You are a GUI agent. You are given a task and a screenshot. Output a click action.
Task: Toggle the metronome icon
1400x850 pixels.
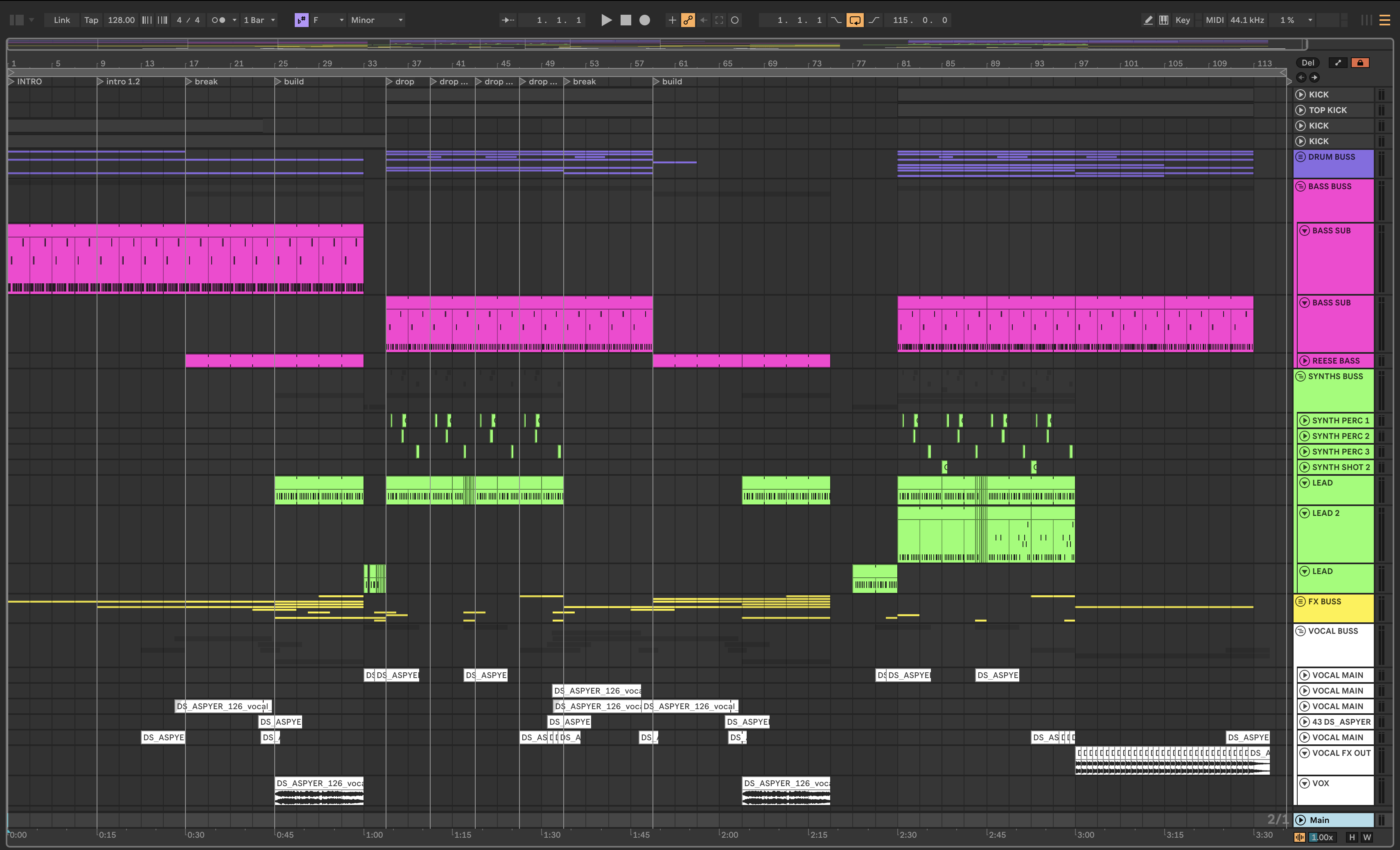coord(218,20)
